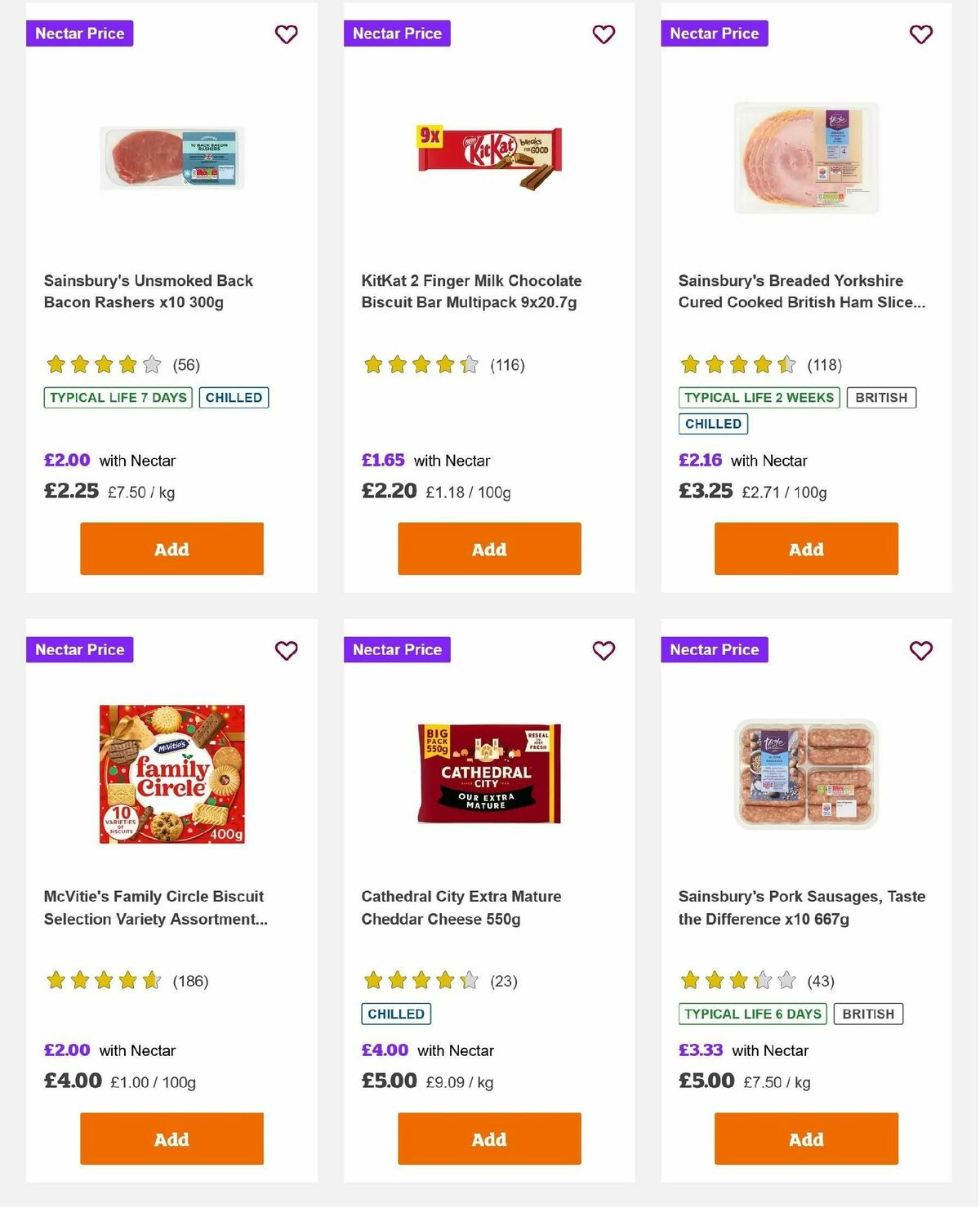Open the KitKat 2 Finger Multipack product page
The height and width of the screenshot is (1208, 980).
[471, 291]
